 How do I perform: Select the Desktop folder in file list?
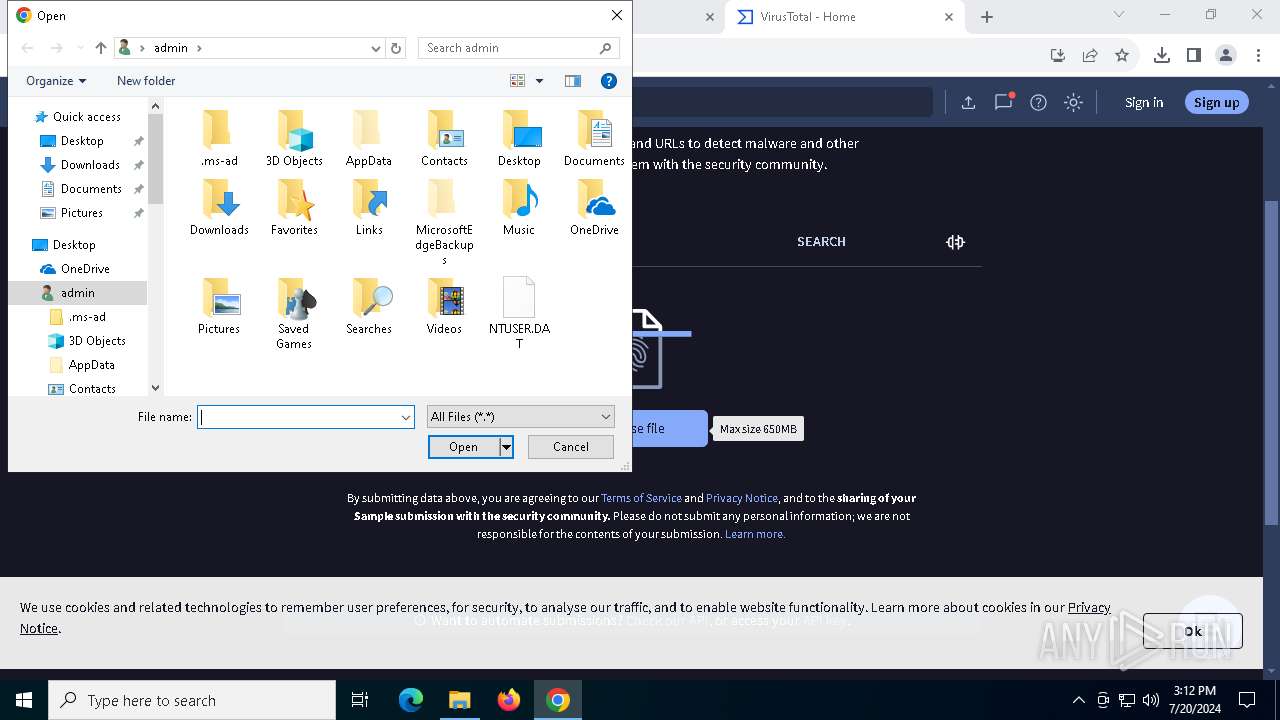(x=519, y=140)
